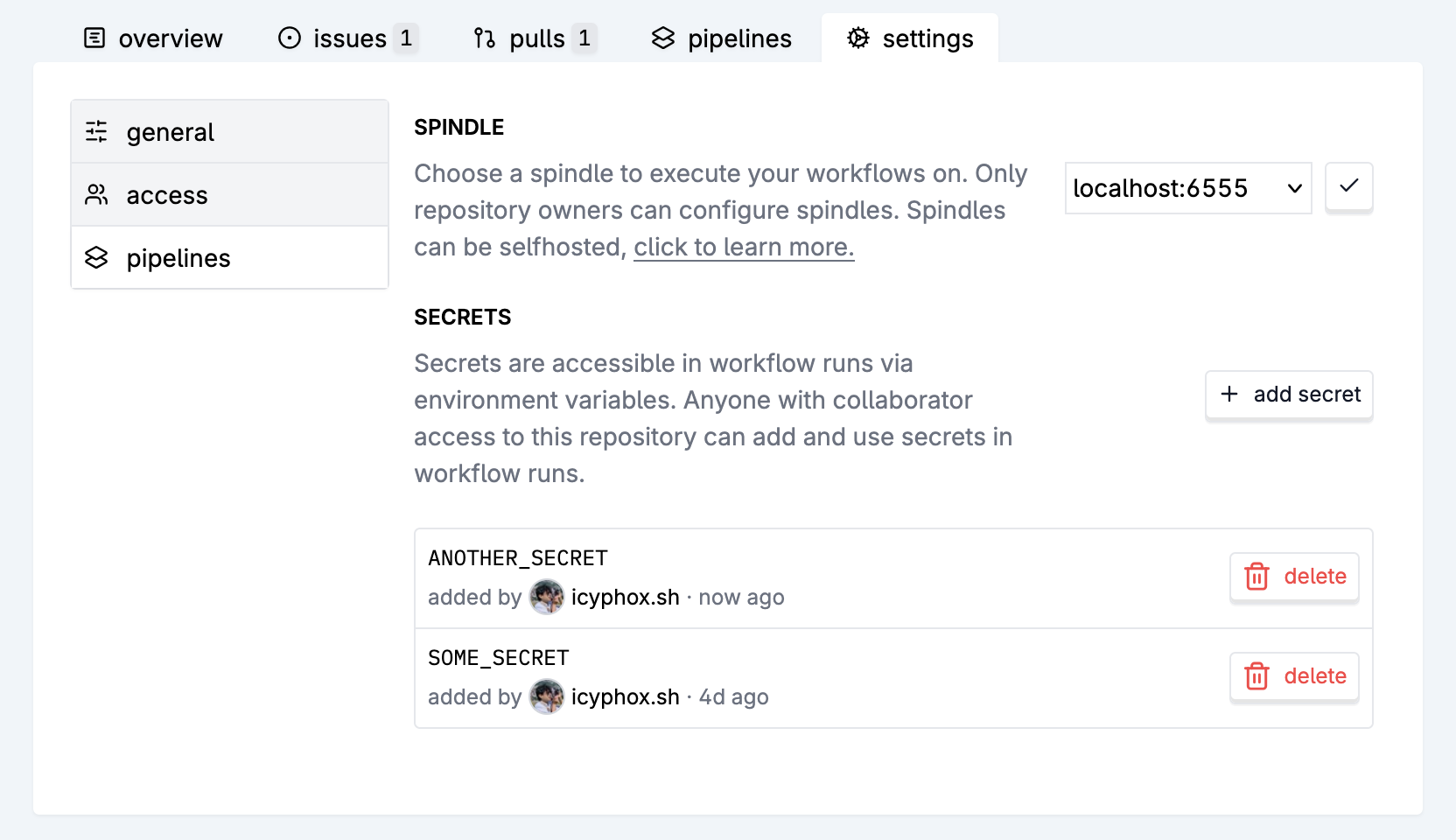The height and width of the screenshot is (840, 1456).
Task: Follow the 'click to learn more' link
Action: [744, 248]
